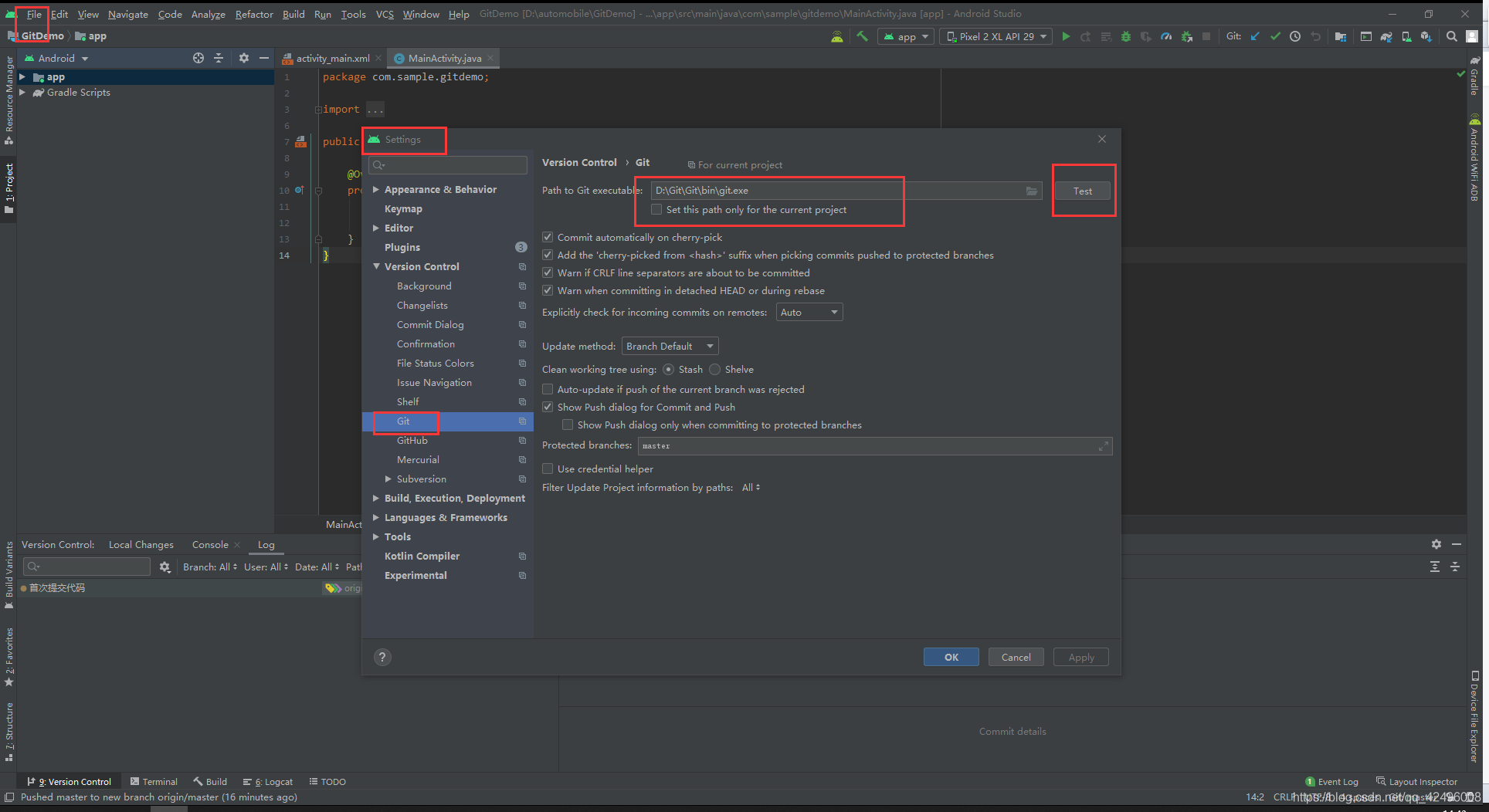Click the Git commit green checkmark

[x=1275, y=36]
